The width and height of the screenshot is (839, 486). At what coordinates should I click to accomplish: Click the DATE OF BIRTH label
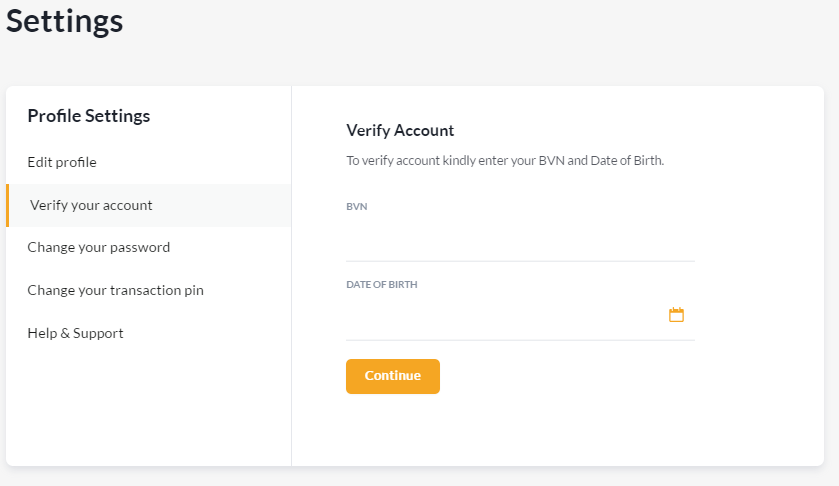(382, 285)
